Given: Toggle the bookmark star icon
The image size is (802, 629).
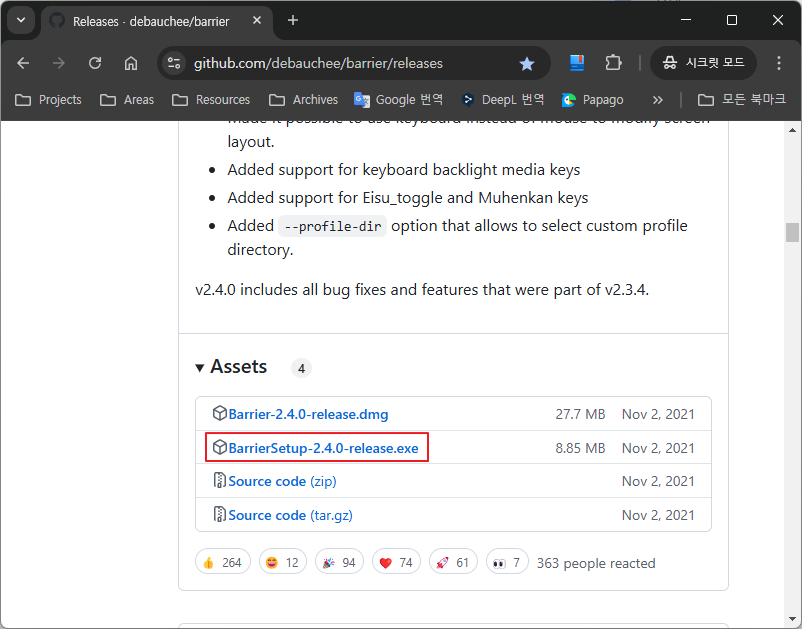Looking at the screenshot, I should (526, 63).
